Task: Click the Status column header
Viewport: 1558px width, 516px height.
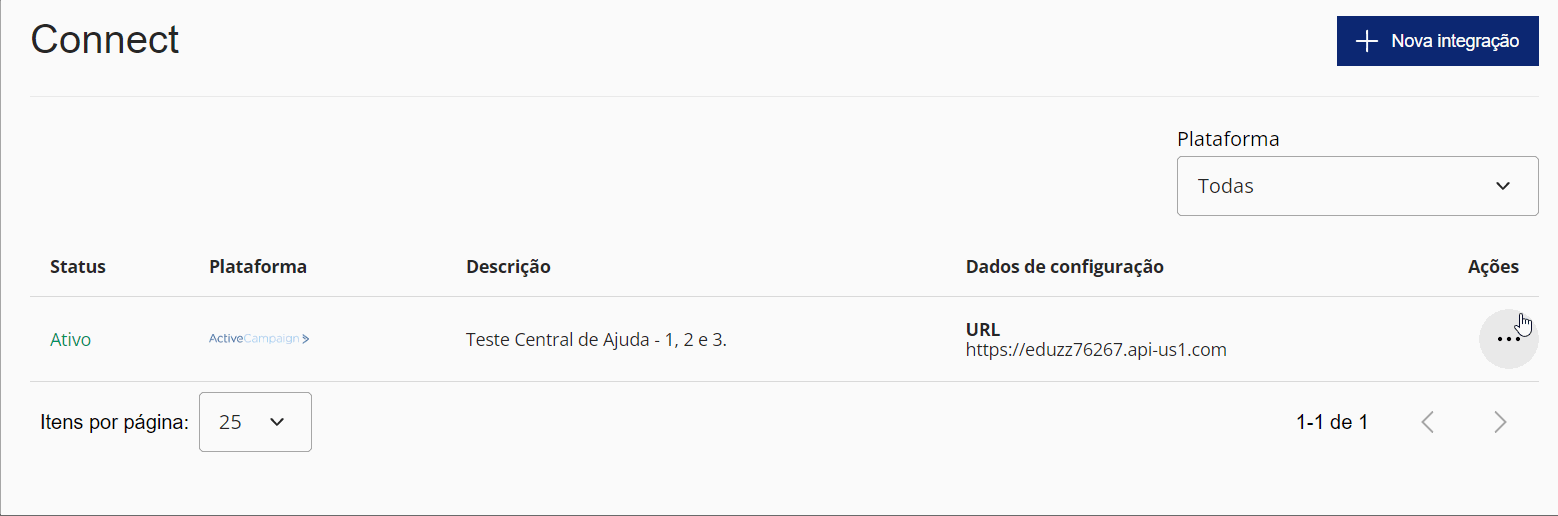Action: pyautogui.click(x=78, y=267)
